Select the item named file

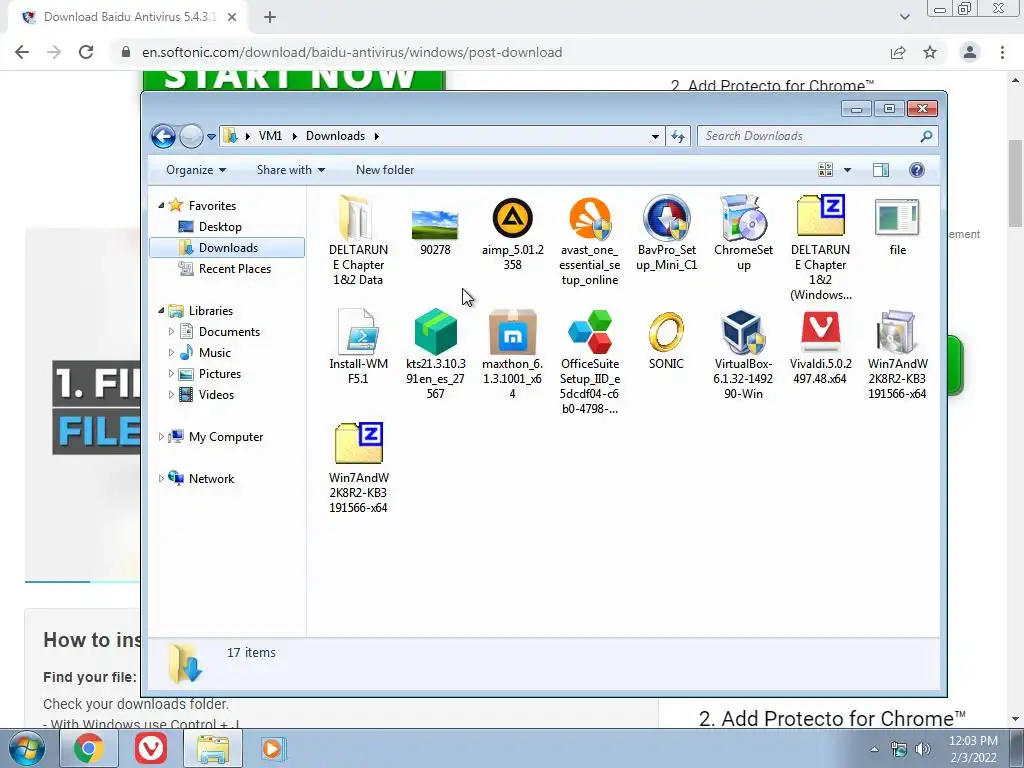click(897, 226)
